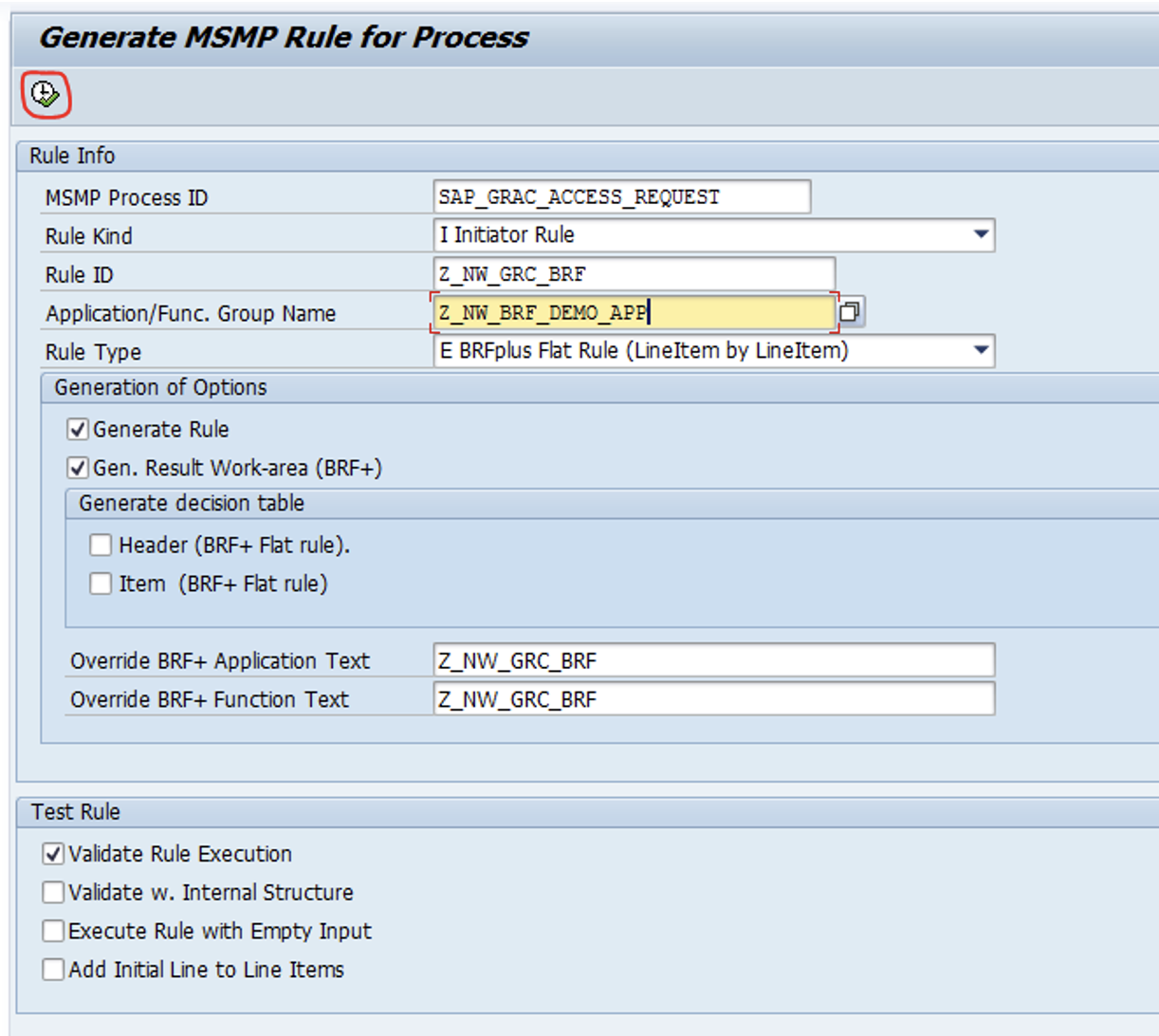Click the Application/Func. Group Name field
1159x1036 pixels.
click(x=635, y=312)
